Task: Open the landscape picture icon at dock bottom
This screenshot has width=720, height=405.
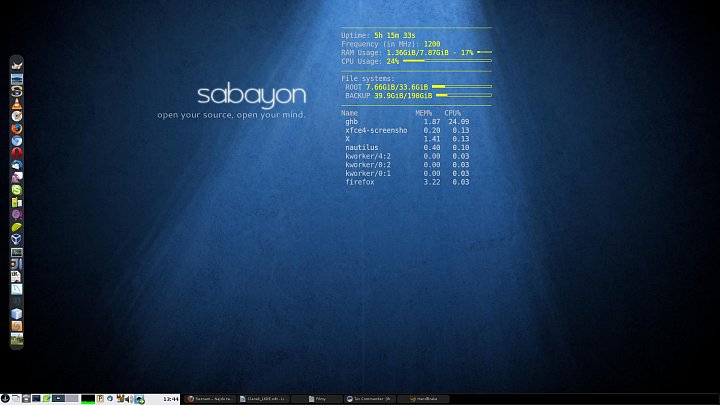Action: (x=17, y=339)
